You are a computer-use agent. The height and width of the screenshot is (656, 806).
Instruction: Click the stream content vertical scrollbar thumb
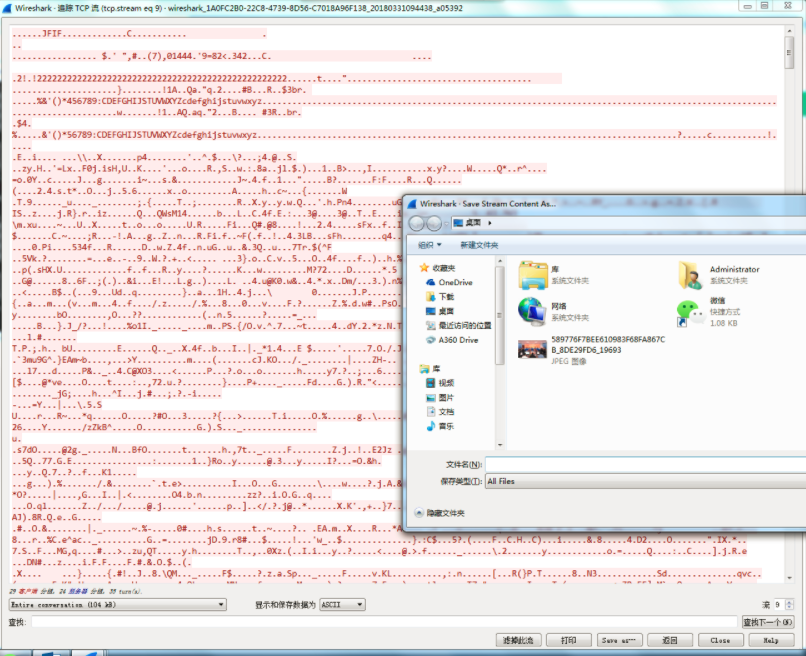click(789, 51)
